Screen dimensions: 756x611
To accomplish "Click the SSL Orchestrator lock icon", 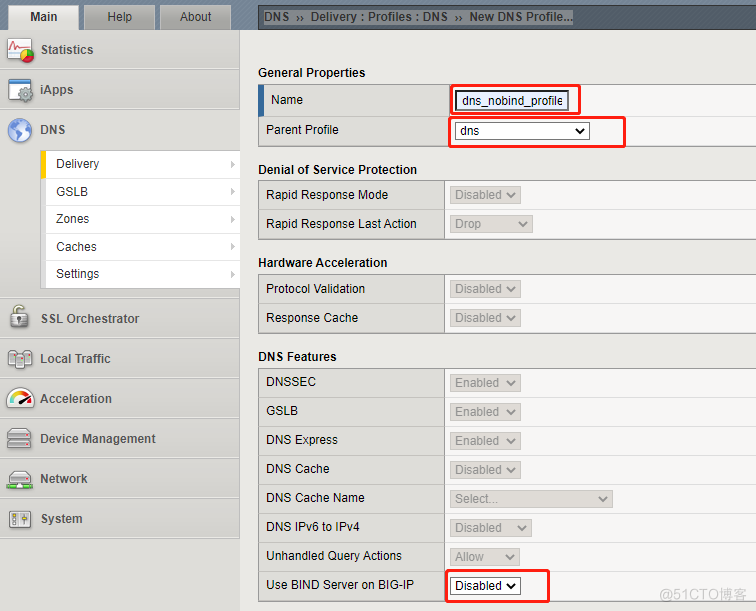I will (20, 318).
